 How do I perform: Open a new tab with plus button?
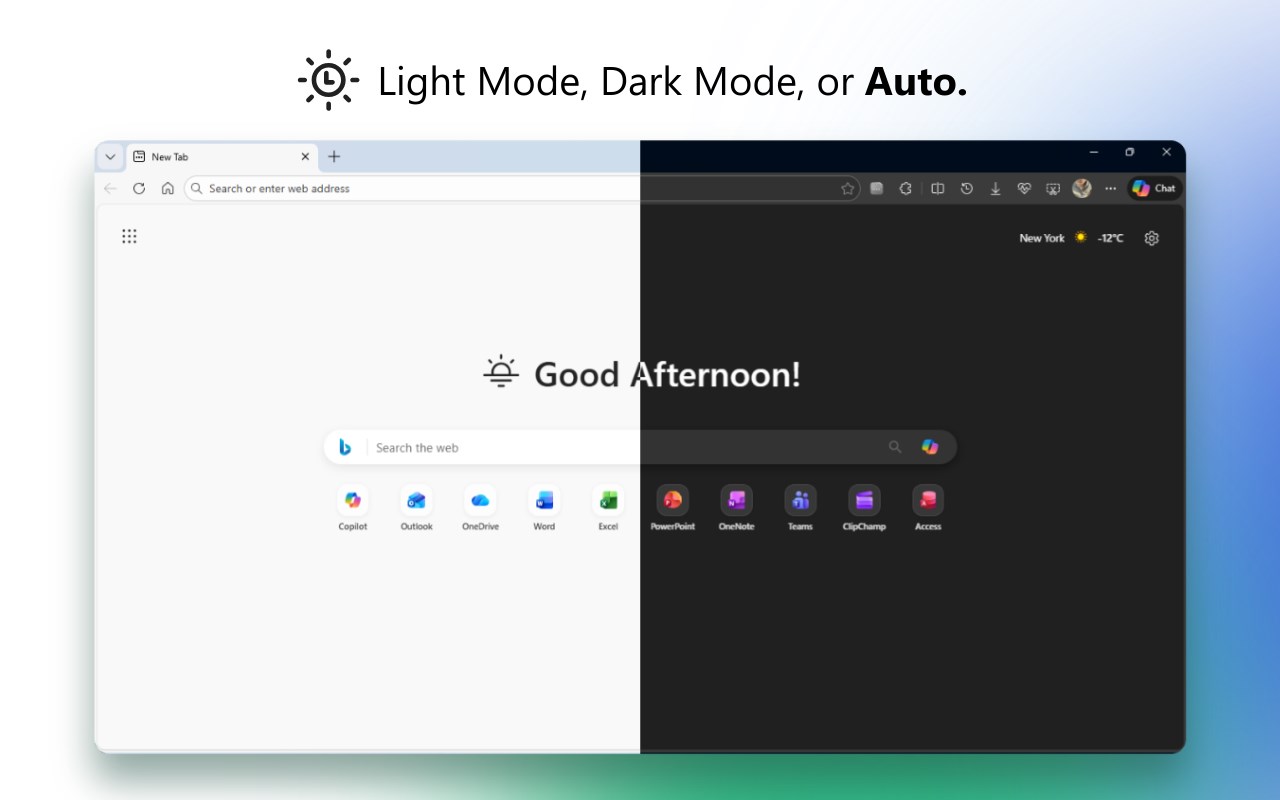[334, 157]
